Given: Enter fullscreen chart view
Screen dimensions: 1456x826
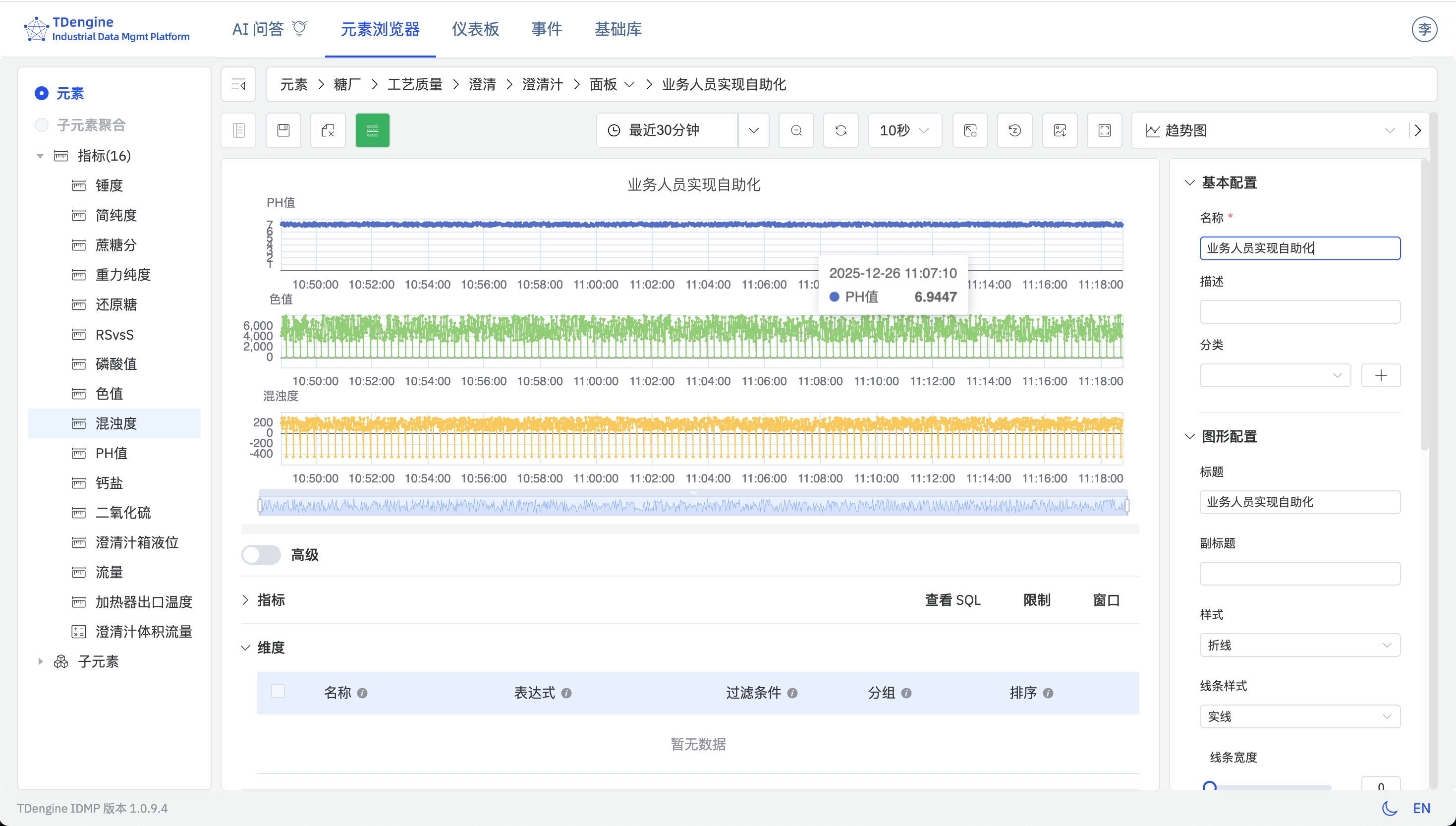Looking at the screenshot, I should click(x=1105, y=130).
